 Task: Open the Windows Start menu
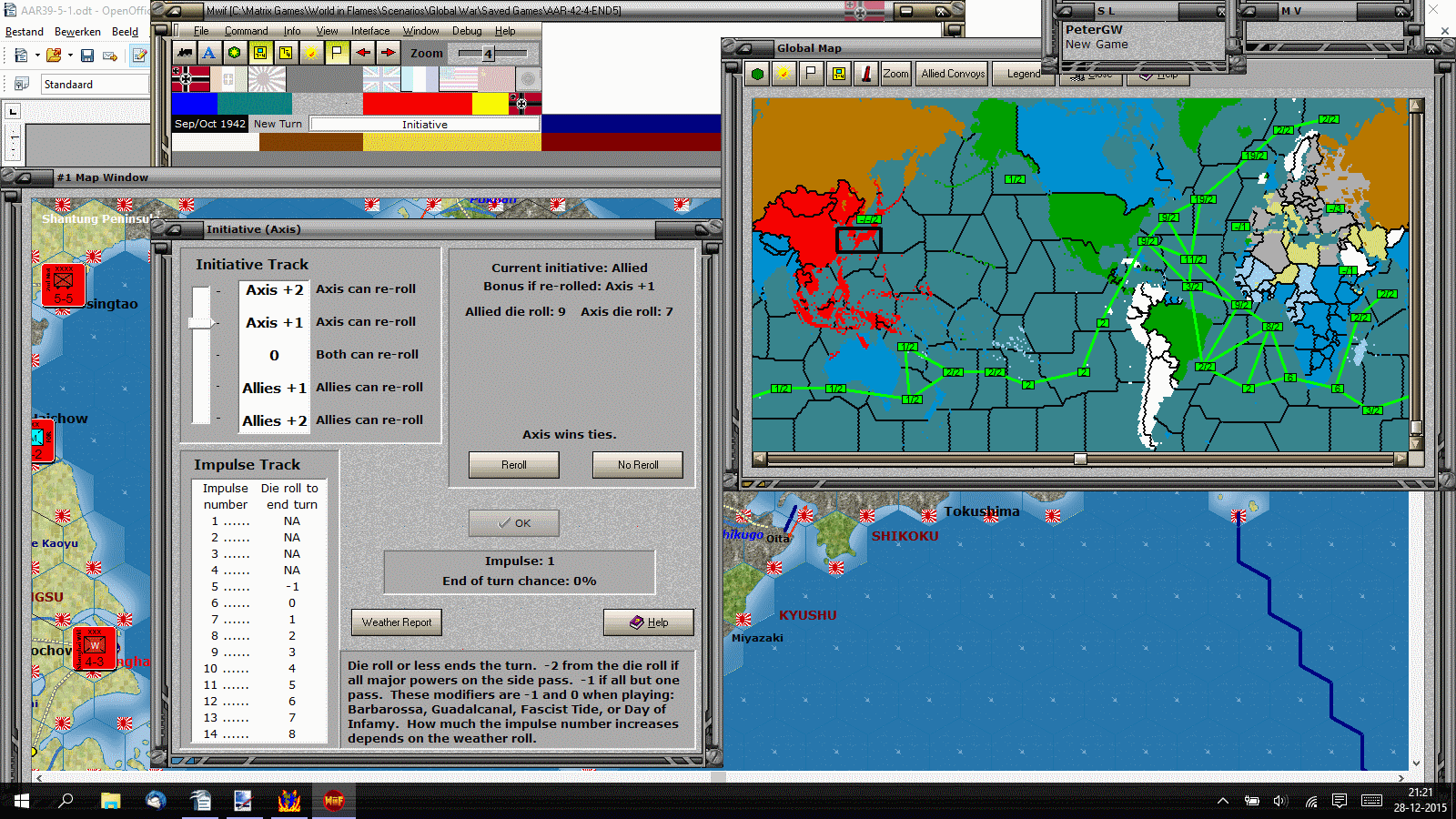[21, 801]
